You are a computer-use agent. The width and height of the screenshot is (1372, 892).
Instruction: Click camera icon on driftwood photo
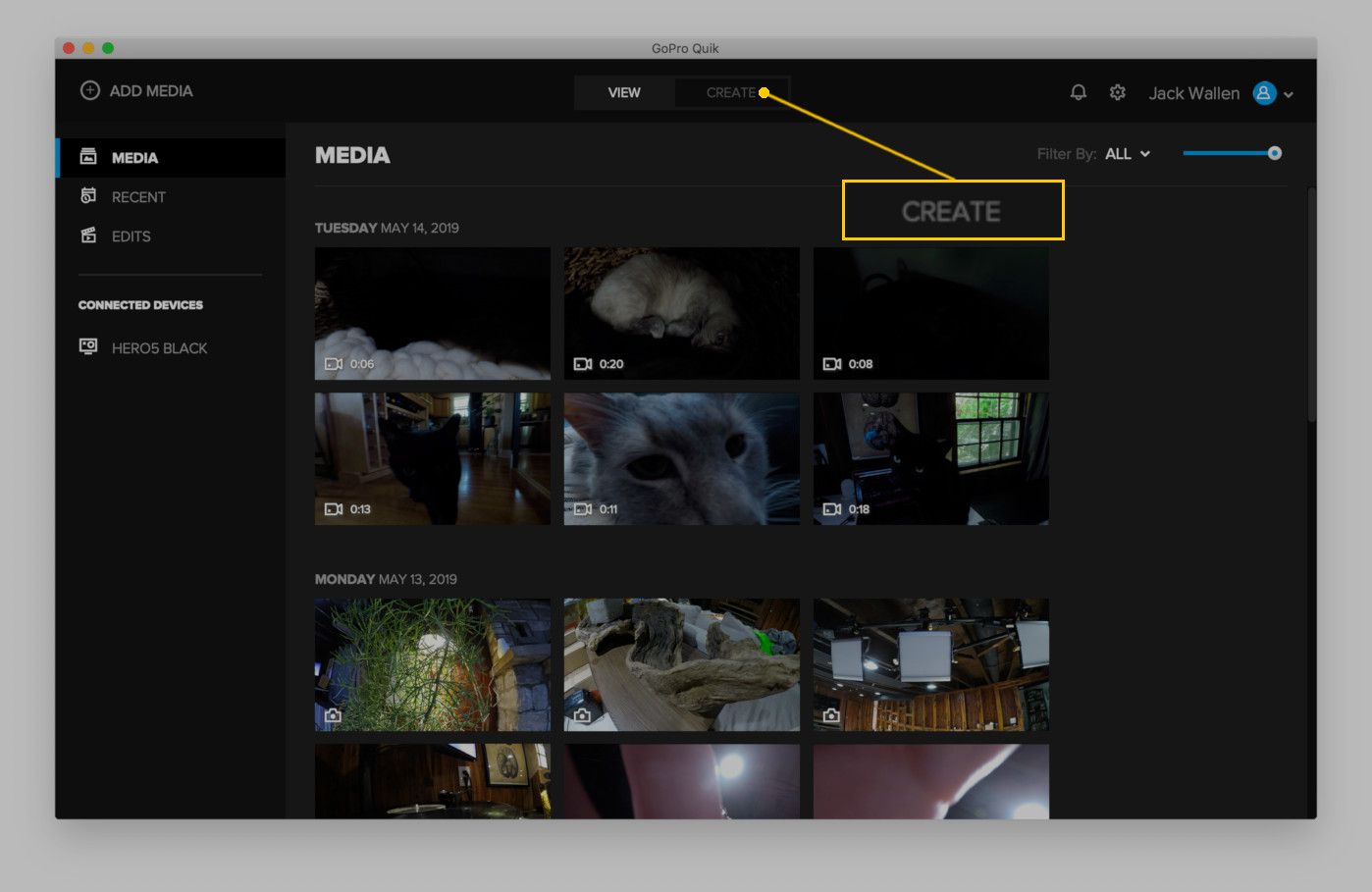[x=582, y=715]
